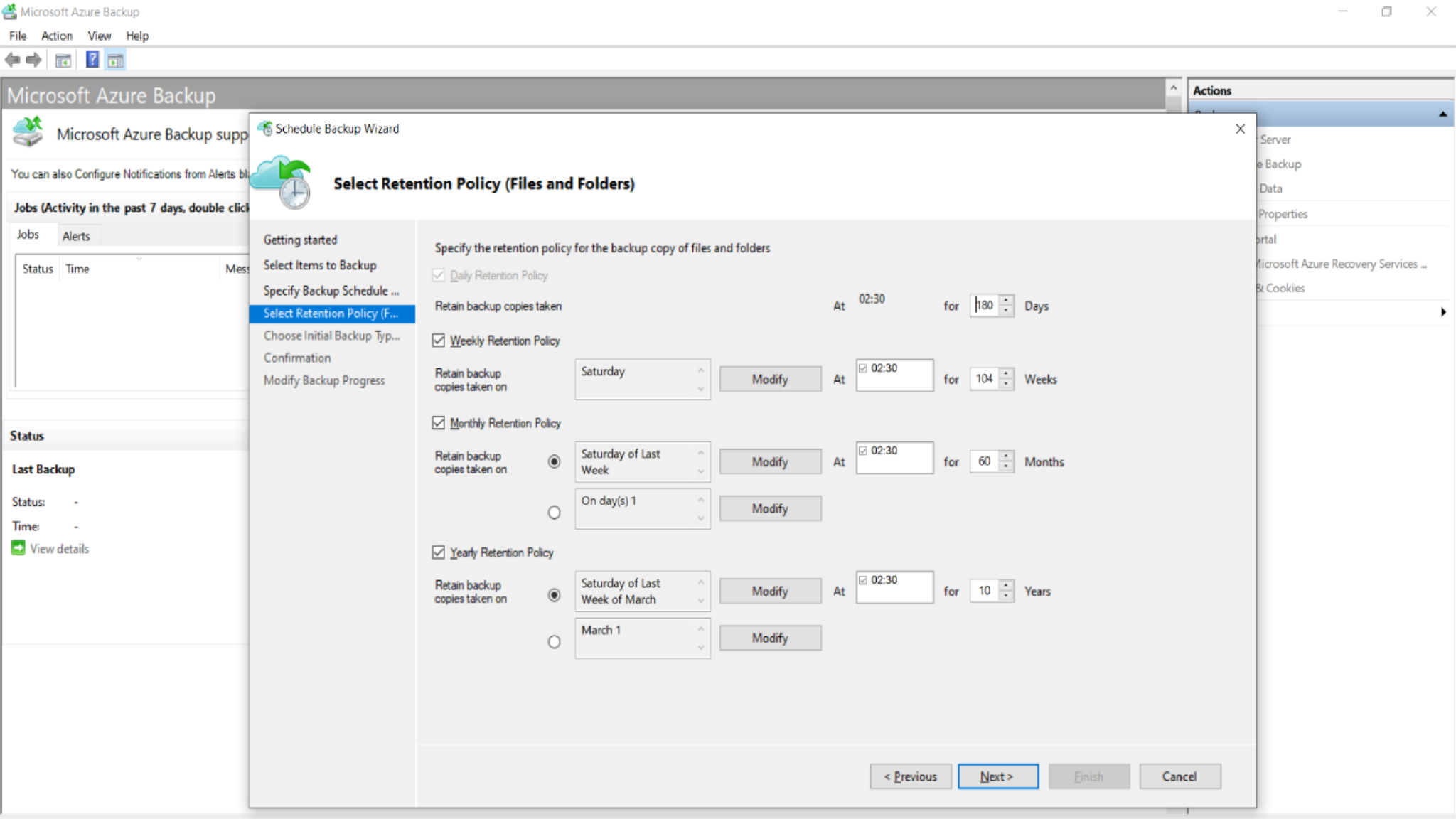Select the On day(s) 1 radio button
This screenshot has width=1456, height=819.
(x=553, y=512)
